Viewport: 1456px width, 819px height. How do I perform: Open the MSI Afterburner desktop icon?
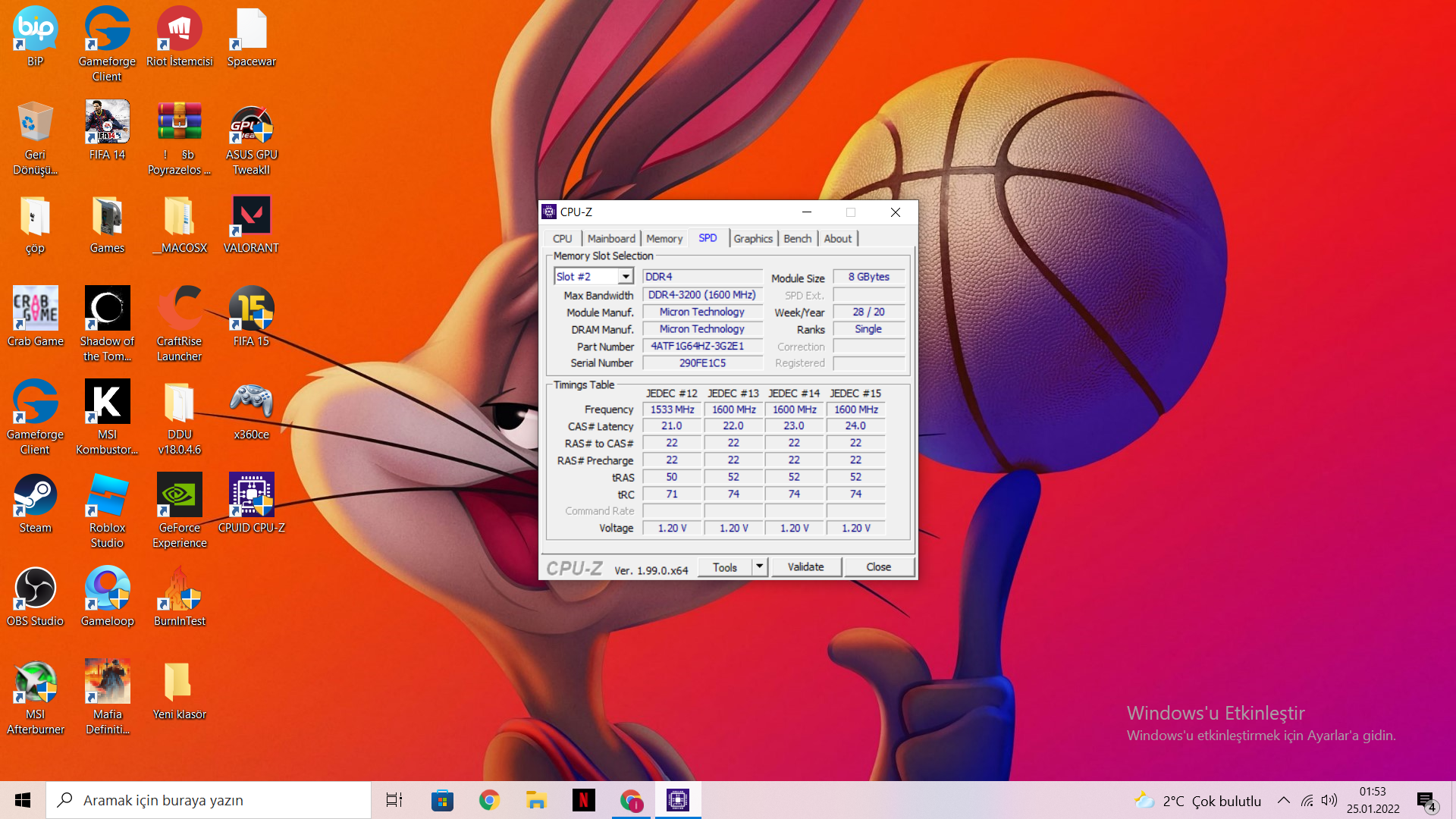click(x=35, y=682)
